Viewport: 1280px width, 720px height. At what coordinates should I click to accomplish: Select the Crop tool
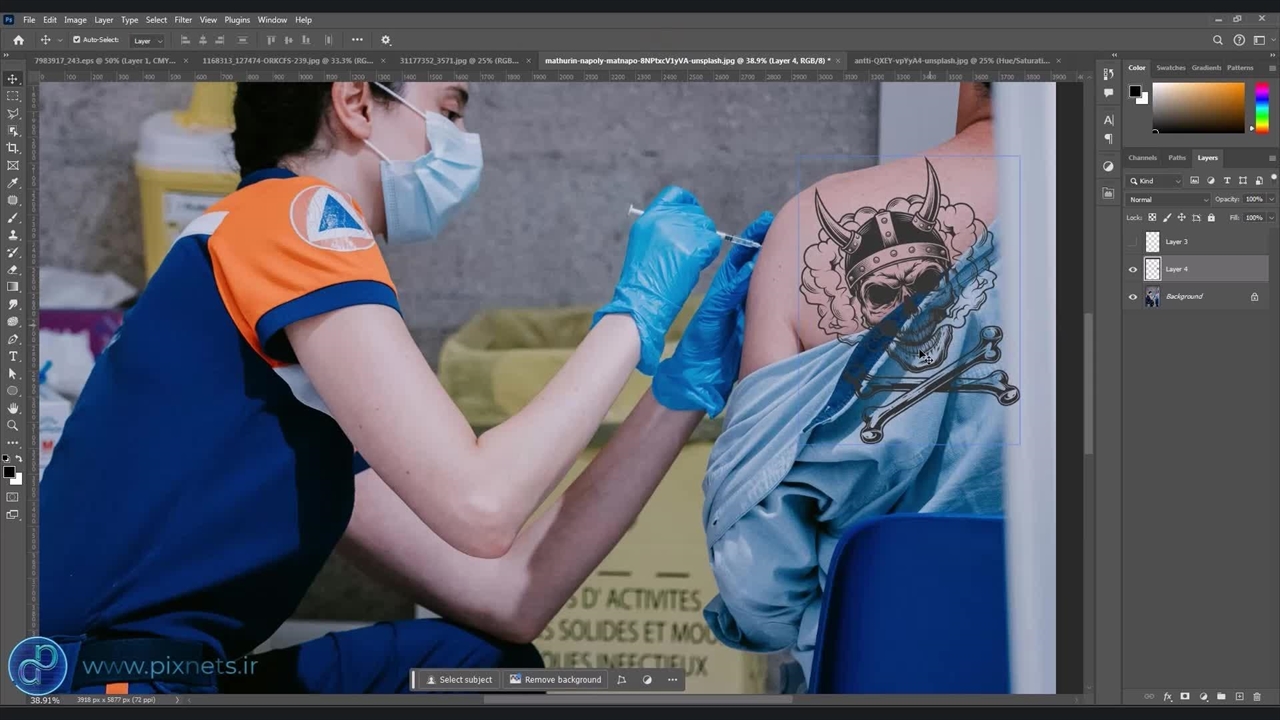pyautogui.click(x=13, y=148)
